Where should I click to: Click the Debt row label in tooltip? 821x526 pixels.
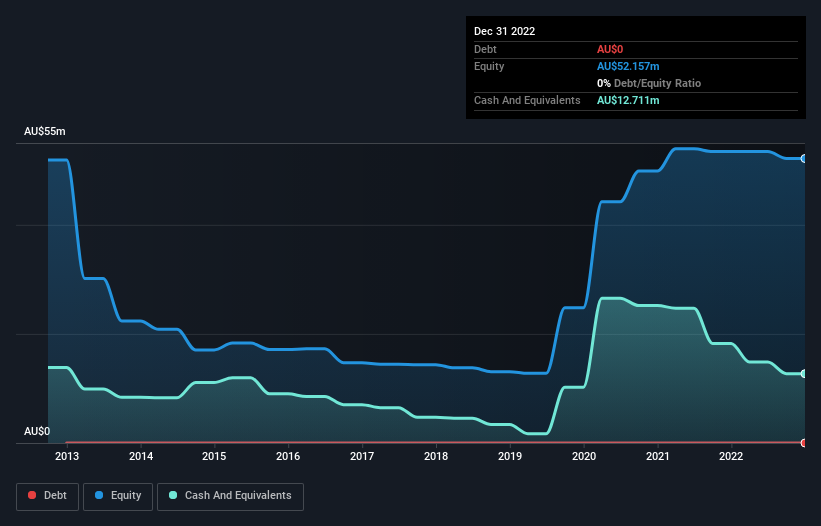click(485, 49)
